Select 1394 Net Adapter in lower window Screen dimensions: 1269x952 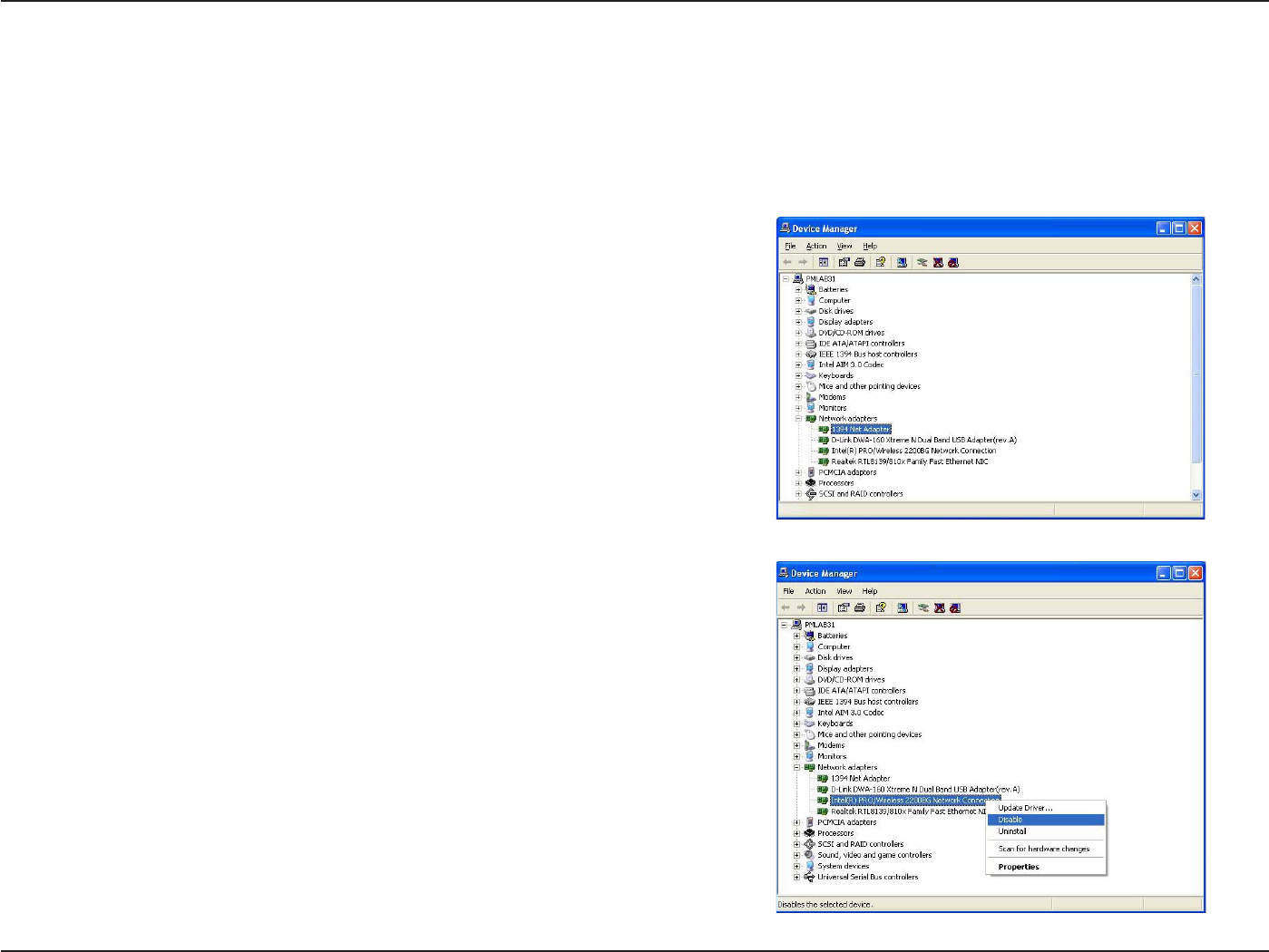coord(860,778)
